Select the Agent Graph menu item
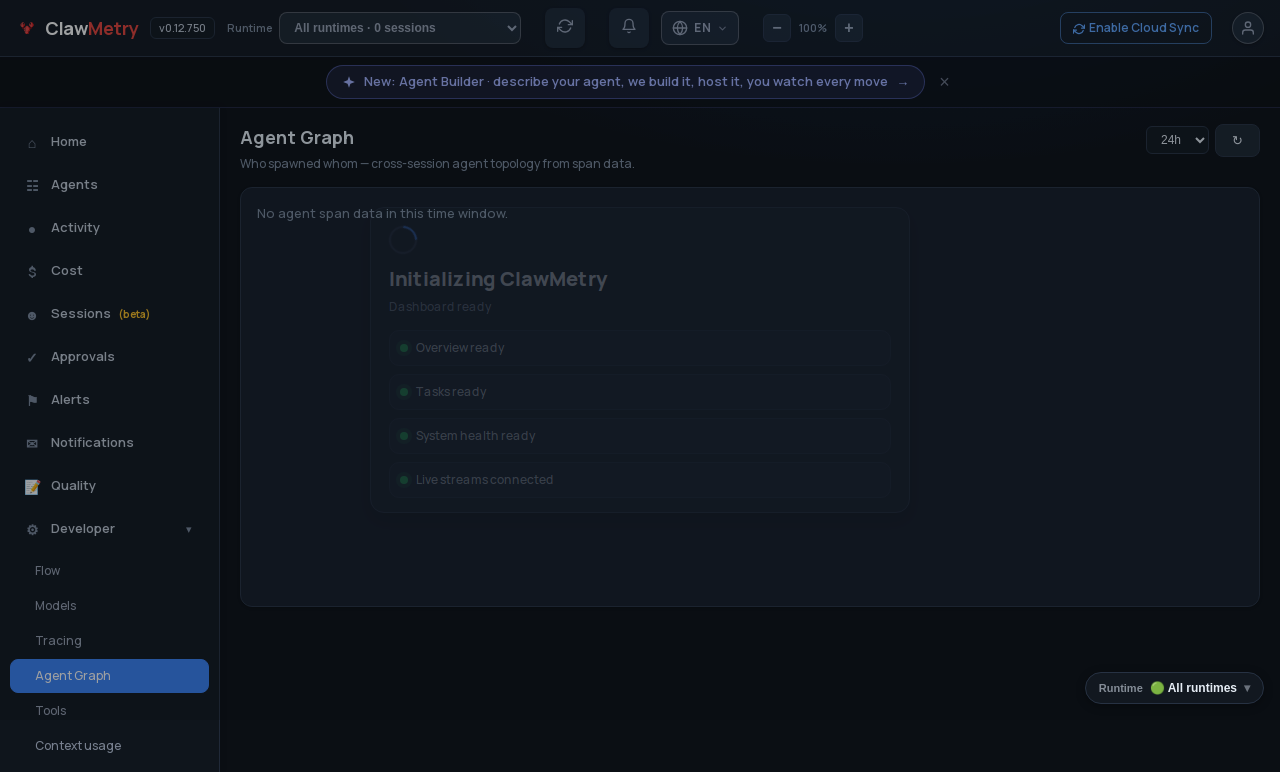 [109, 676]
